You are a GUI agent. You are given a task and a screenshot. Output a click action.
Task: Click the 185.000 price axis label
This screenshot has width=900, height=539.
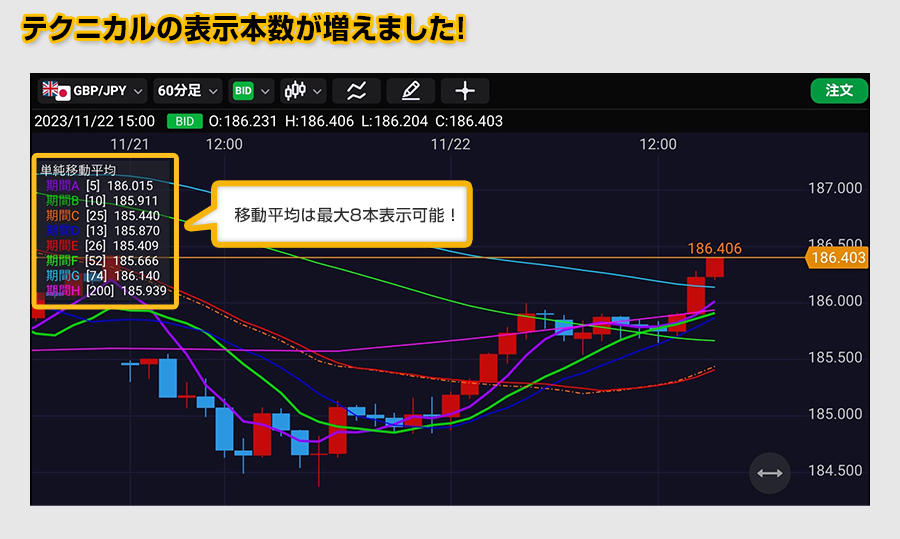[835, 414]
